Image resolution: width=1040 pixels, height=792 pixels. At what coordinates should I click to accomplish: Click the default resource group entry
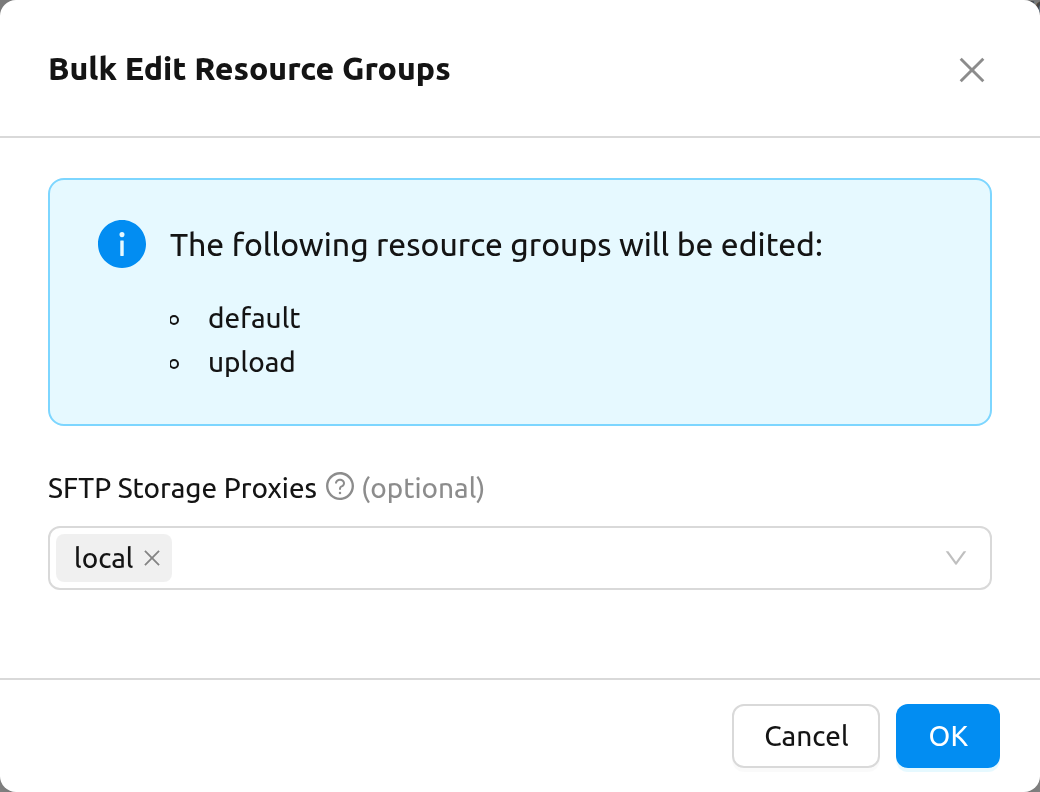pos(254,318)
